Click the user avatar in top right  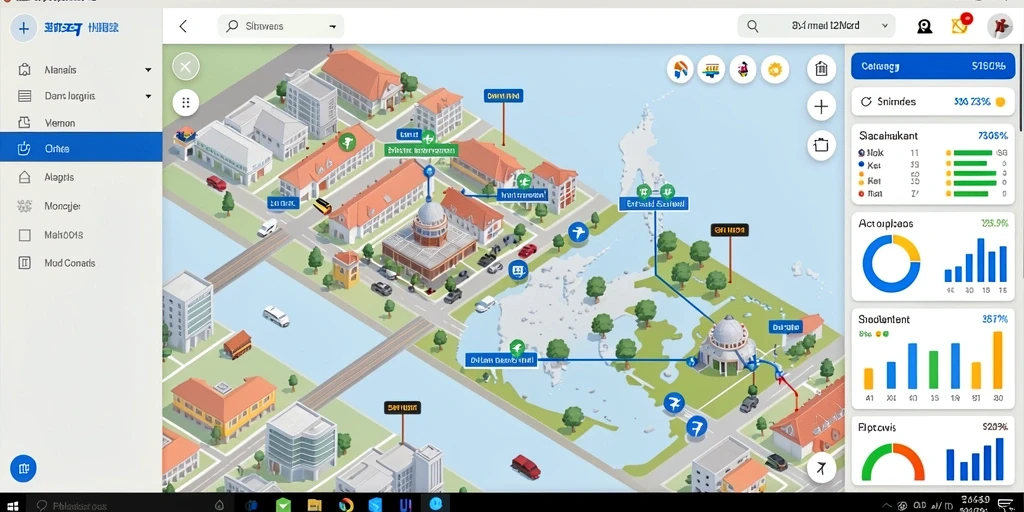pyautogui.click(x=999, y=26)
